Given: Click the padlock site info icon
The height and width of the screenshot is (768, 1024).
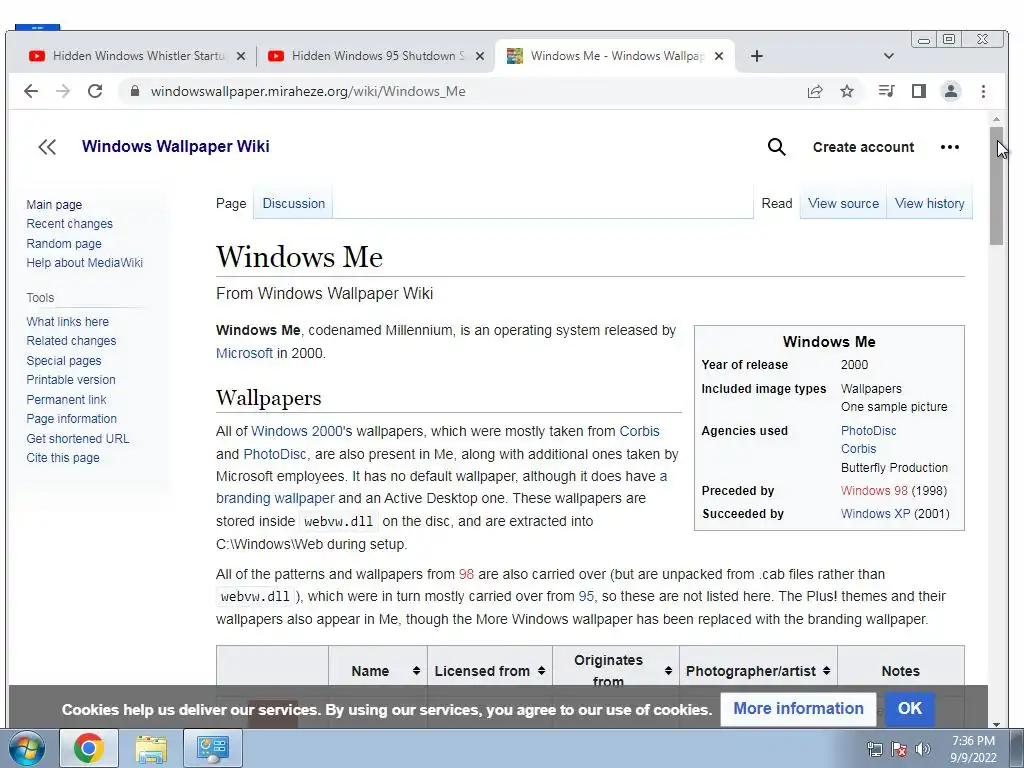Looking at the screenshot, I should tap(135, 91).
